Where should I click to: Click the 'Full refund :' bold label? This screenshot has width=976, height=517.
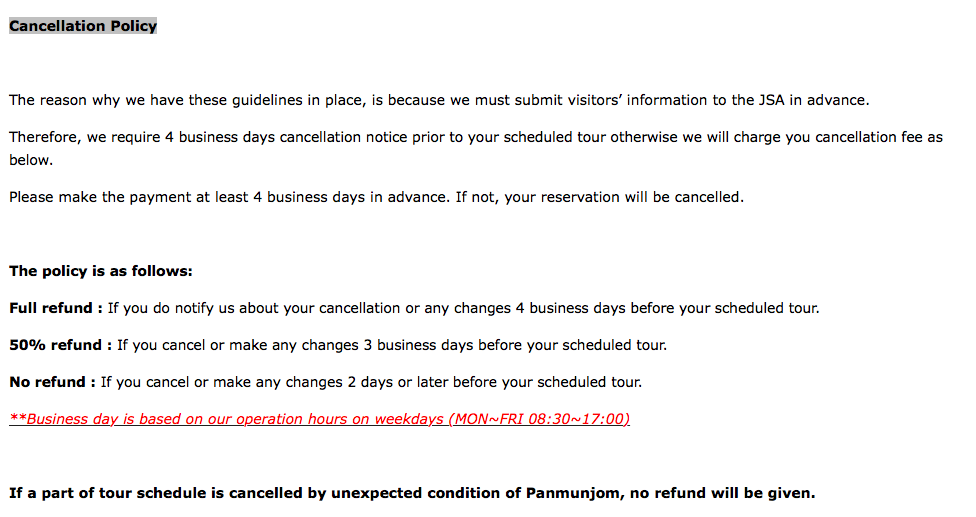(55, 308)
